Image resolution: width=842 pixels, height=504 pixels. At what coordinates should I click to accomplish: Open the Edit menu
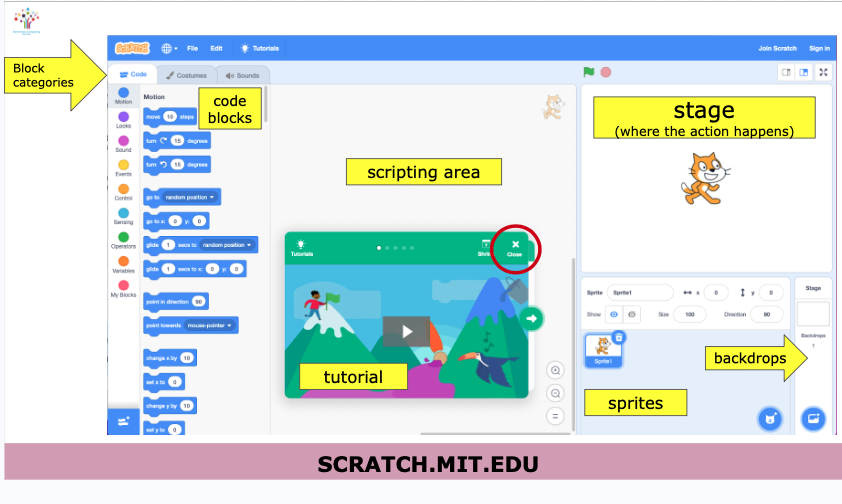click(x=216, y=48)
